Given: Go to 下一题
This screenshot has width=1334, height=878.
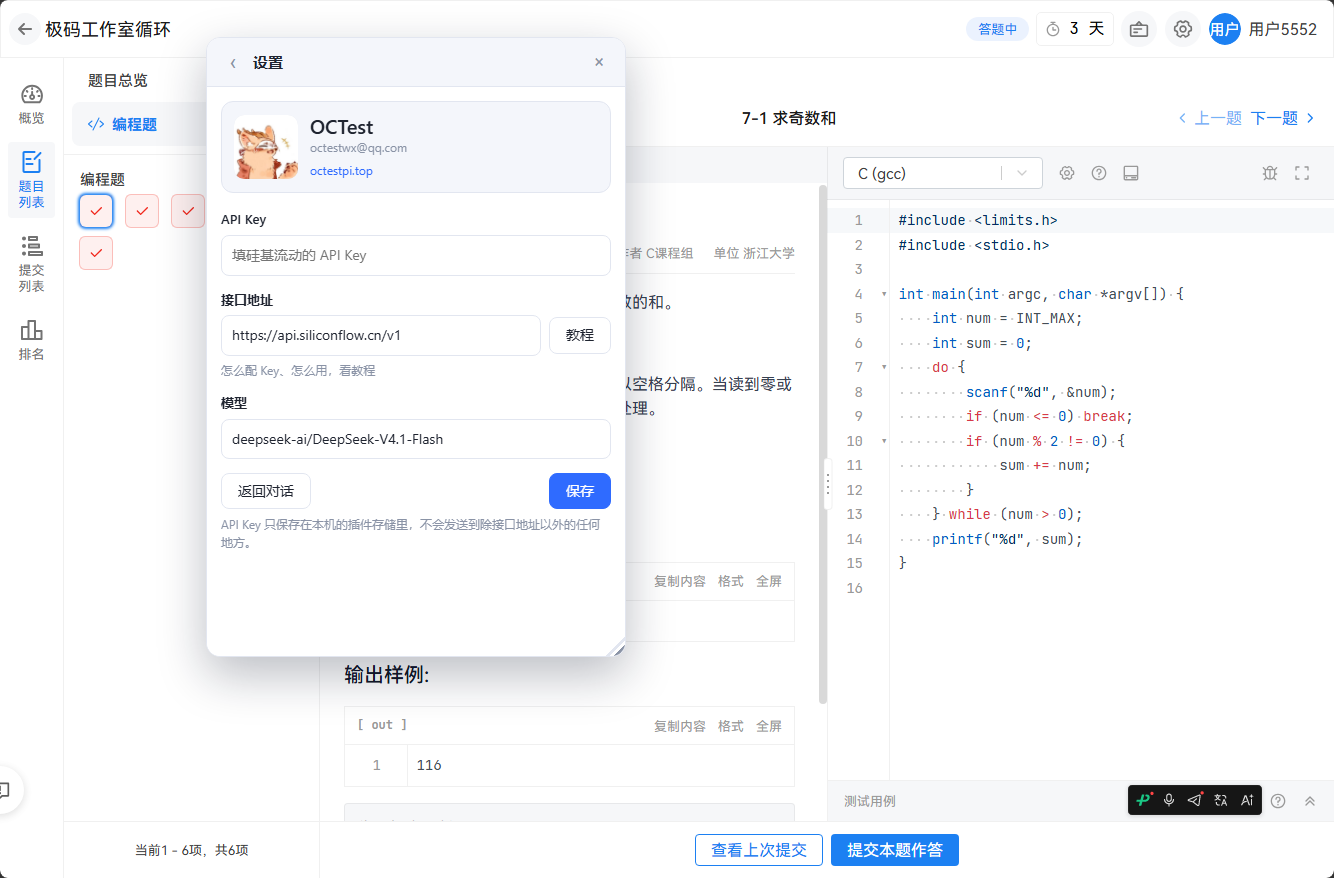Looking at the screenshot, I should 1284,118.
